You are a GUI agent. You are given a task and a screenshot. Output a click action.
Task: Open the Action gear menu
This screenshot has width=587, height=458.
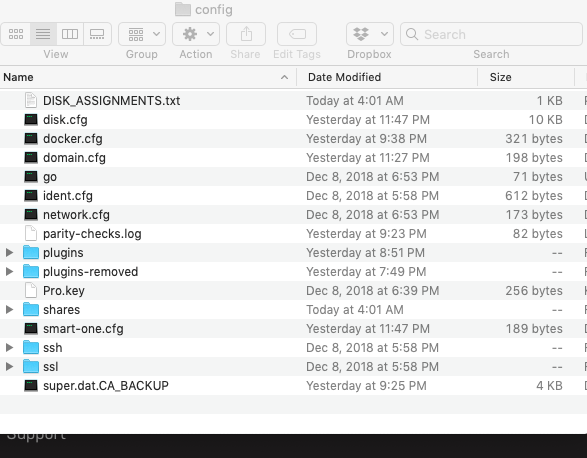(196, 34)
